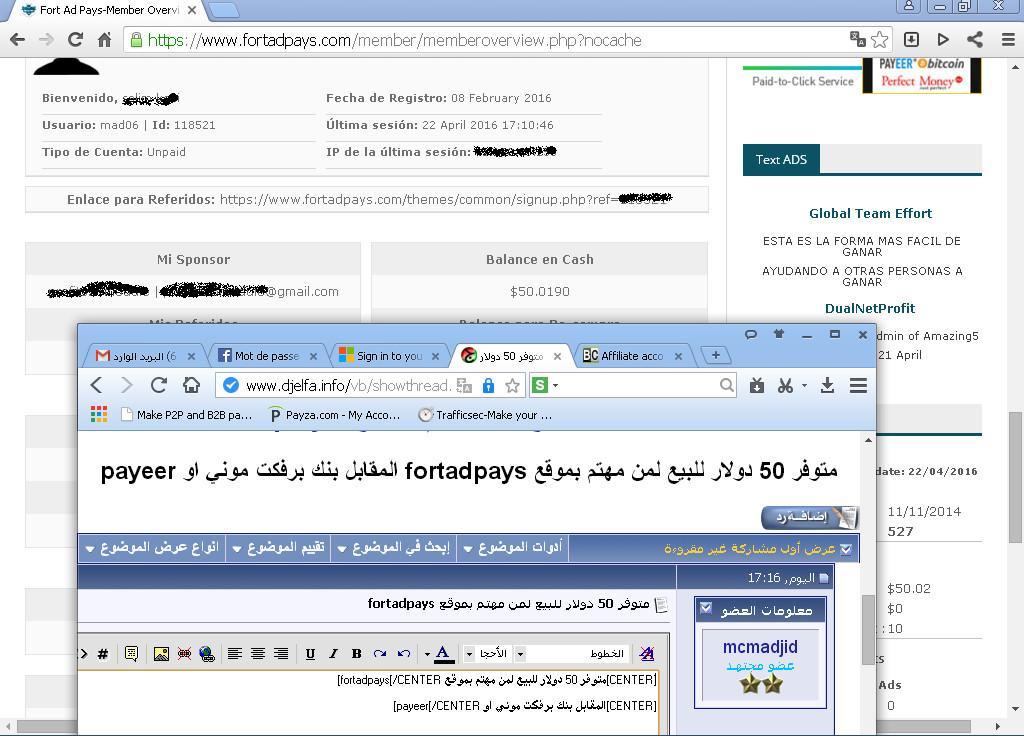Open main menu of Fort Ad Pays browser
Image resolution: width=1024 pixels, height=736 pixels.
point(1008,39)
